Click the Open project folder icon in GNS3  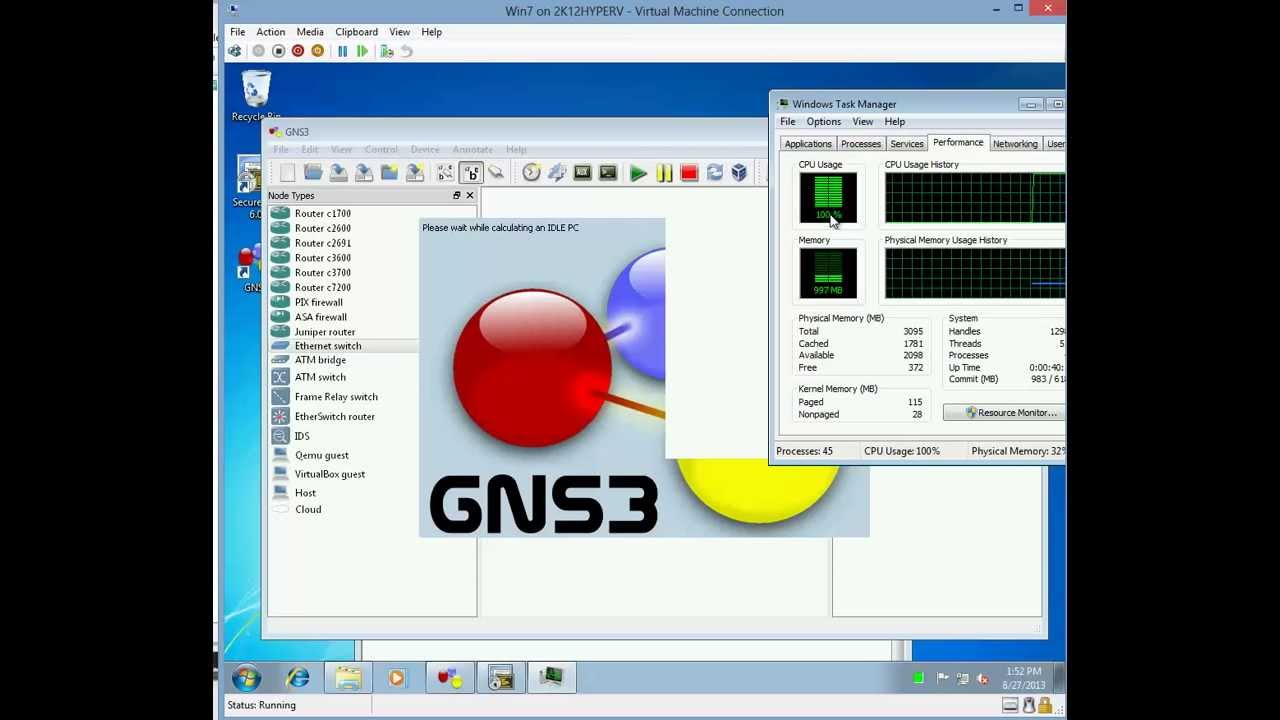pos(313,173)
